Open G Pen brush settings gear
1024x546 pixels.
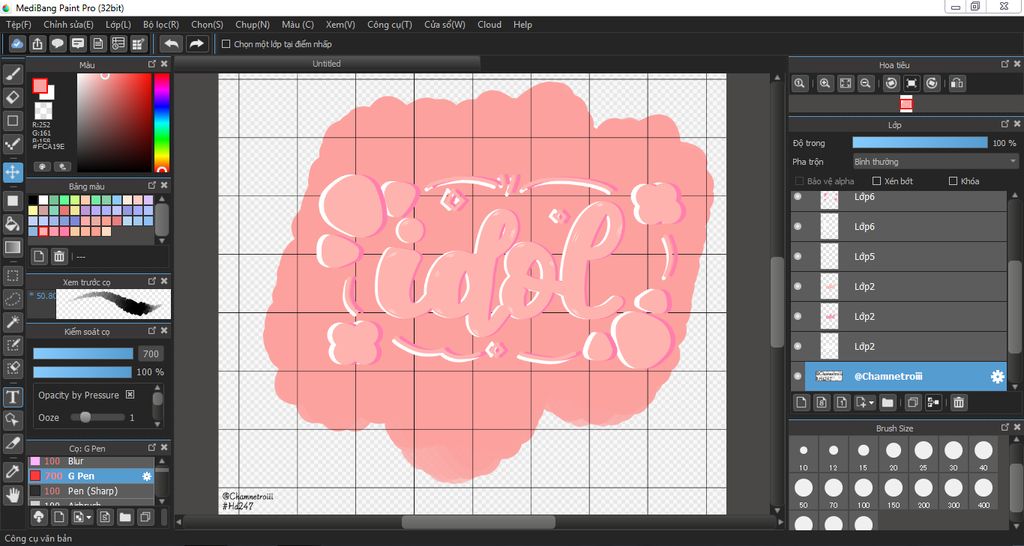[147, 476]
